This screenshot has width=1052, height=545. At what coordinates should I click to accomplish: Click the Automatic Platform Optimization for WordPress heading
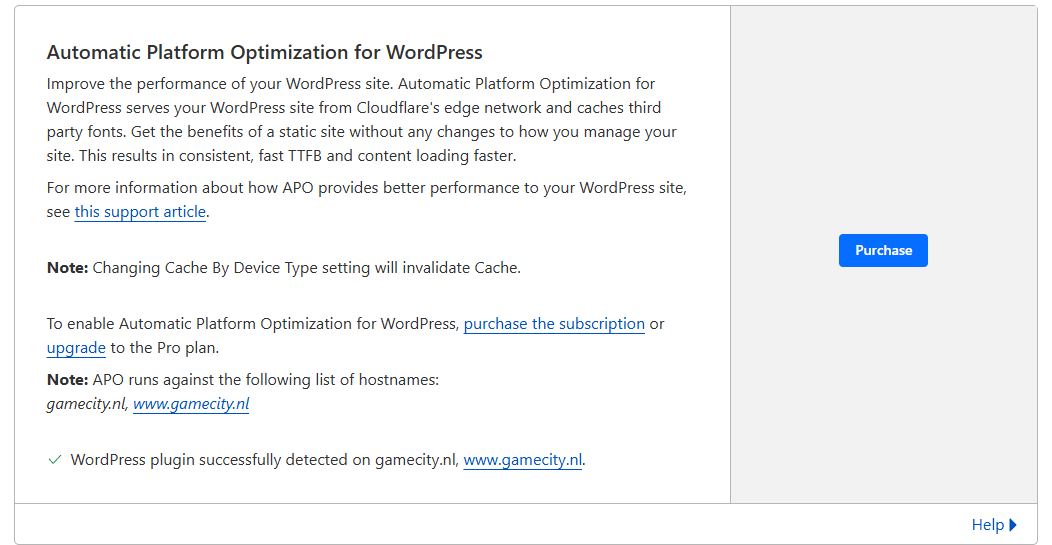tap(265, 53)
